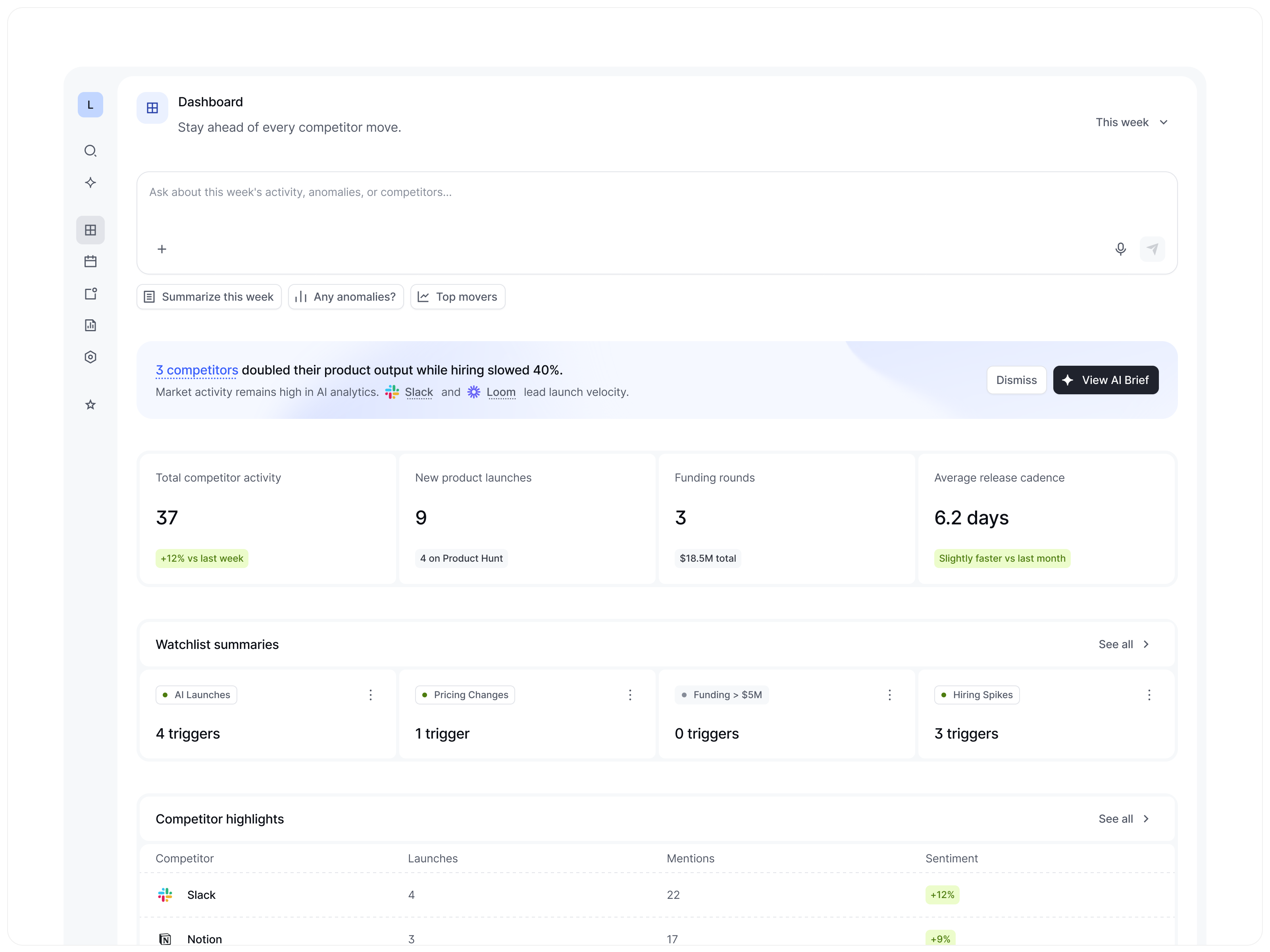Open options menu on Hiring Spikes card
This screenshot has width=1270, height=952.
(1149, 695)
